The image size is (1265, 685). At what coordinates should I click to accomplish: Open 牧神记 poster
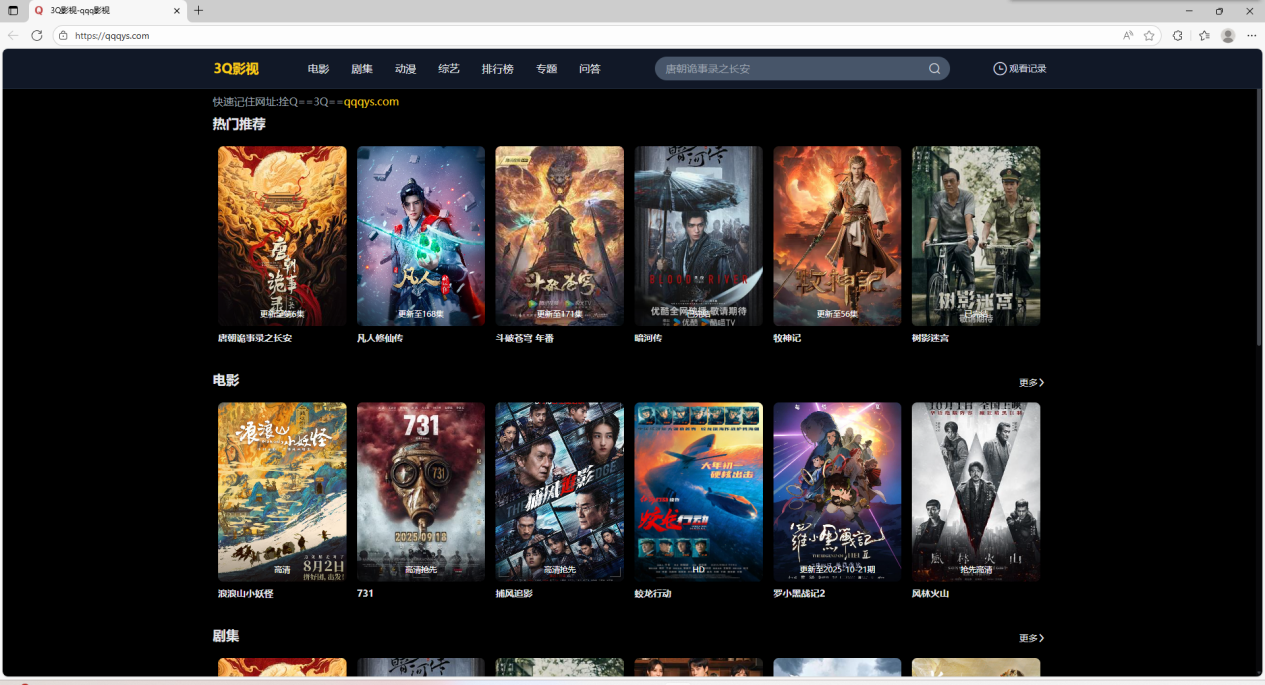coord(837,236)
